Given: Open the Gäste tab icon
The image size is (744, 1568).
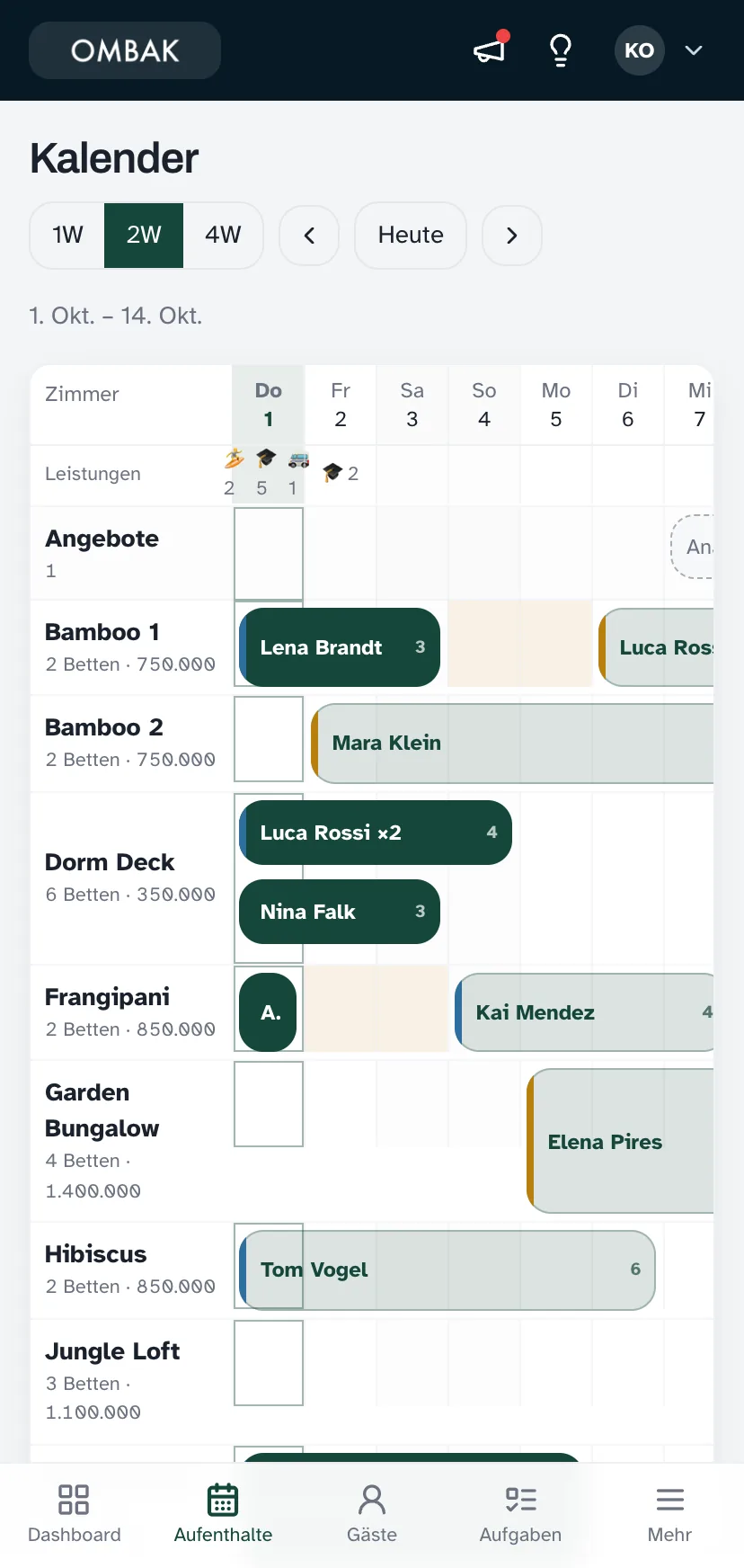Looking at the screenshot, I should click(372, 1501).
